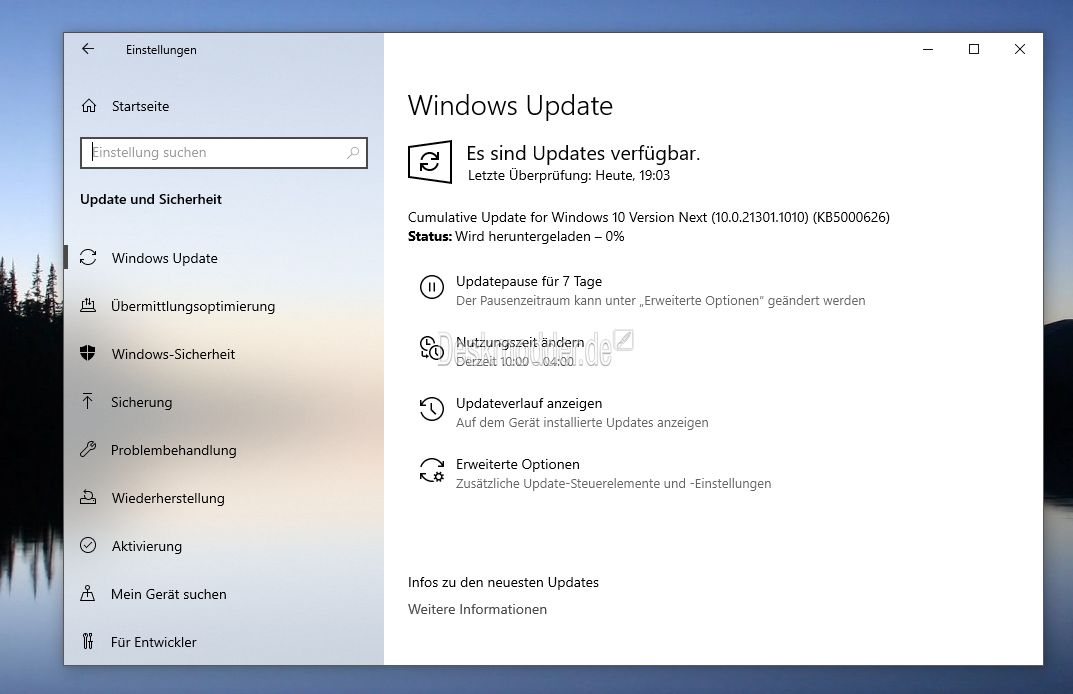Image resolution: width=1073 pixels, height=694 pixels.
Task: Click the Status Wird heruntergeladen text
Action: (516, 236)
